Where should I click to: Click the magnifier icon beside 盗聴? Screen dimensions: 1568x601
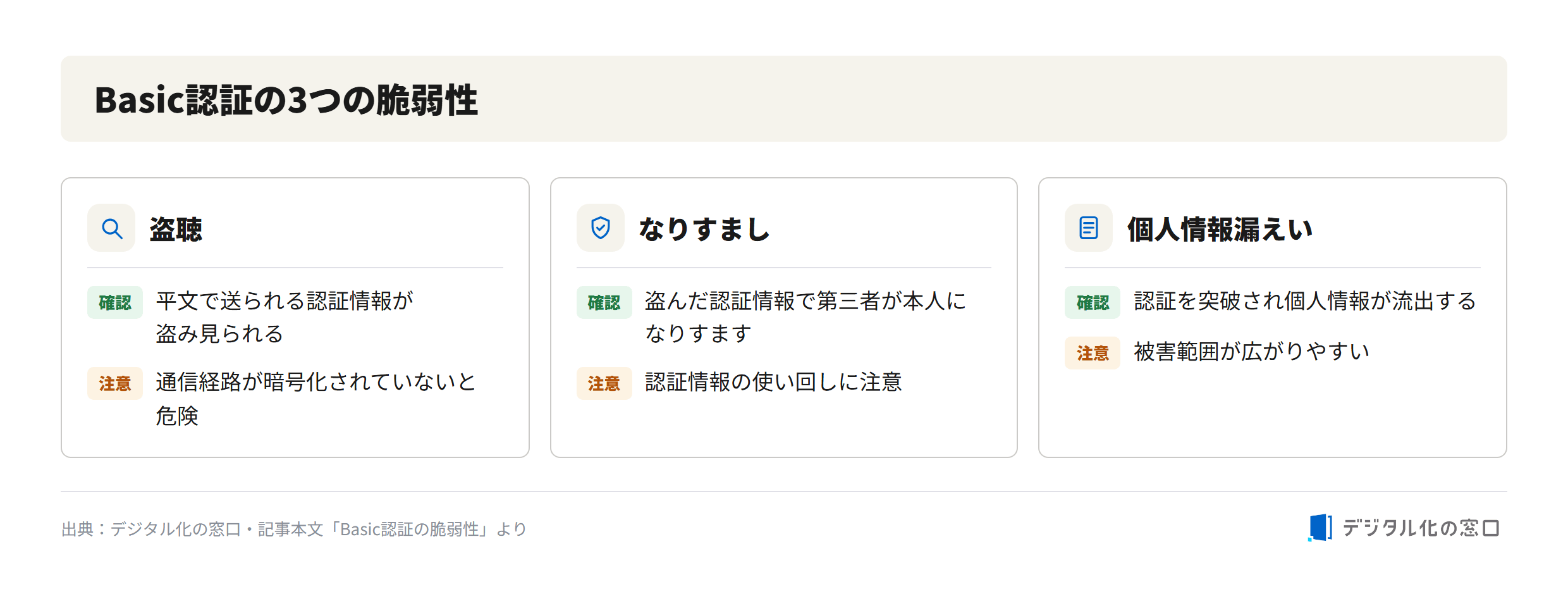point(111,228)
